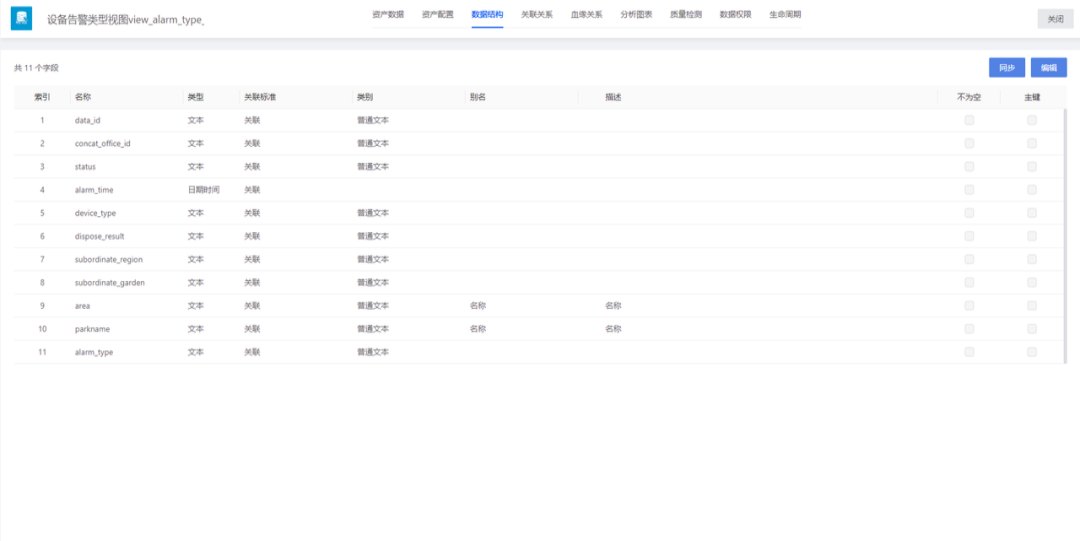Open the 关联关系 tab

[x=537, y=14]
